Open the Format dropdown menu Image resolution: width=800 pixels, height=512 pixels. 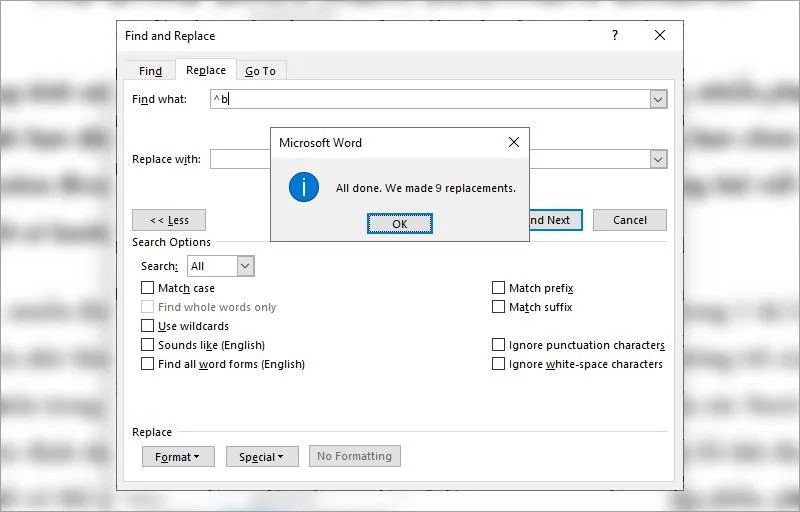click(x=178, y=457)
